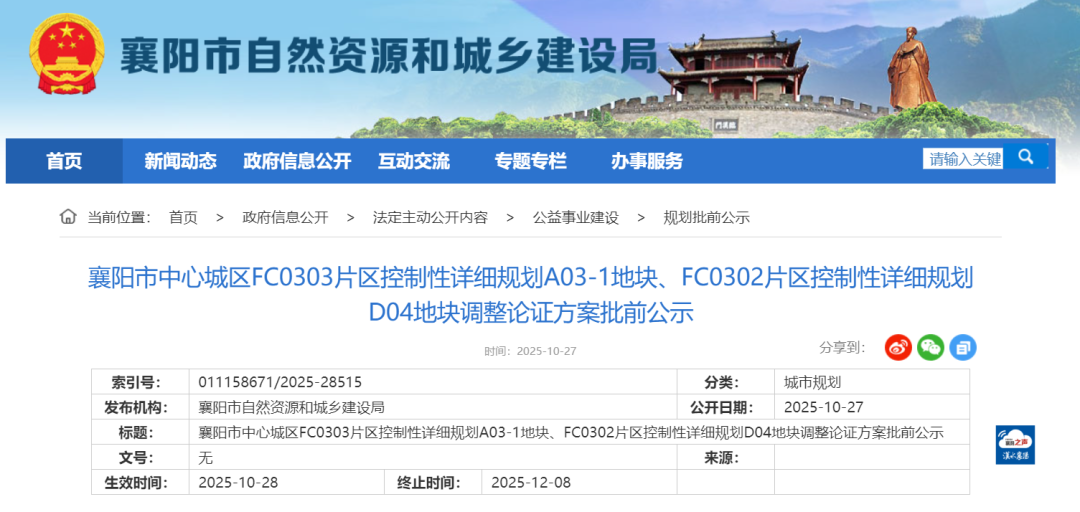The width and height of the screenshot is (1080, 512).
Task: Click the 标题: label cell
Action: click(x=140, y=433)
